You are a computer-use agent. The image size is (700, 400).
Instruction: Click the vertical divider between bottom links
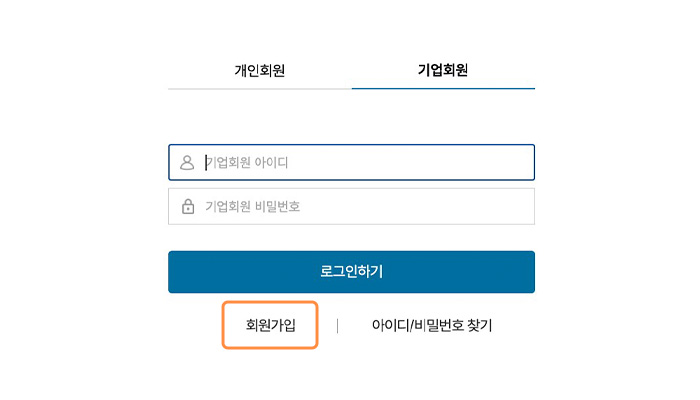point(338,325)
